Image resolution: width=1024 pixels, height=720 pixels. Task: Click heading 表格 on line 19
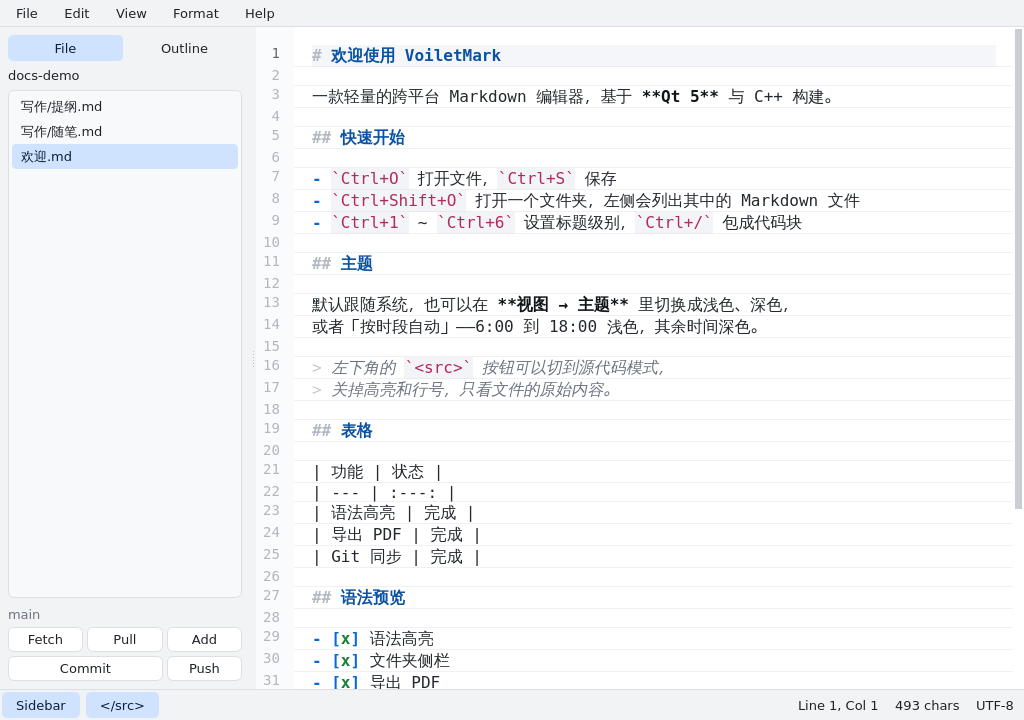[x=356, y=431]
